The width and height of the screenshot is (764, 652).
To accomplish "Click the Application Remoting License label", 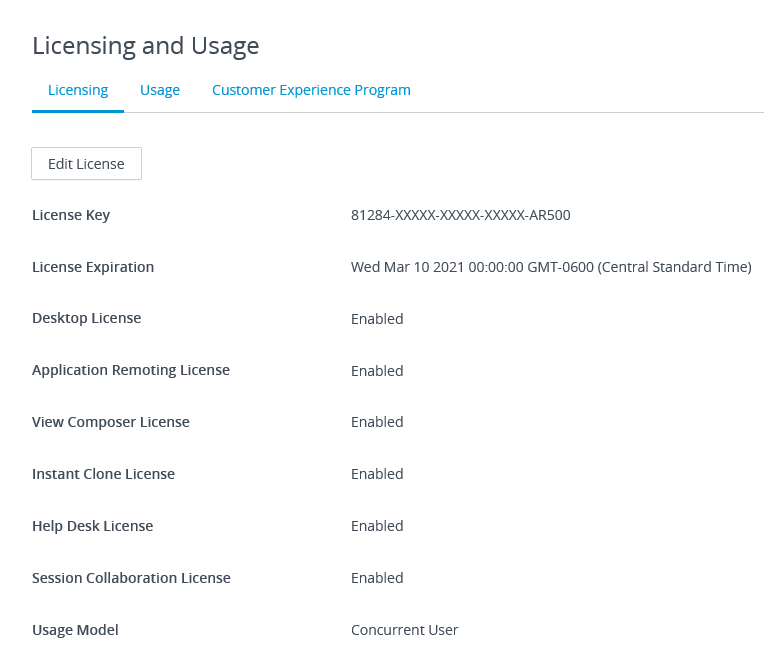I will (x=131, y=370).
